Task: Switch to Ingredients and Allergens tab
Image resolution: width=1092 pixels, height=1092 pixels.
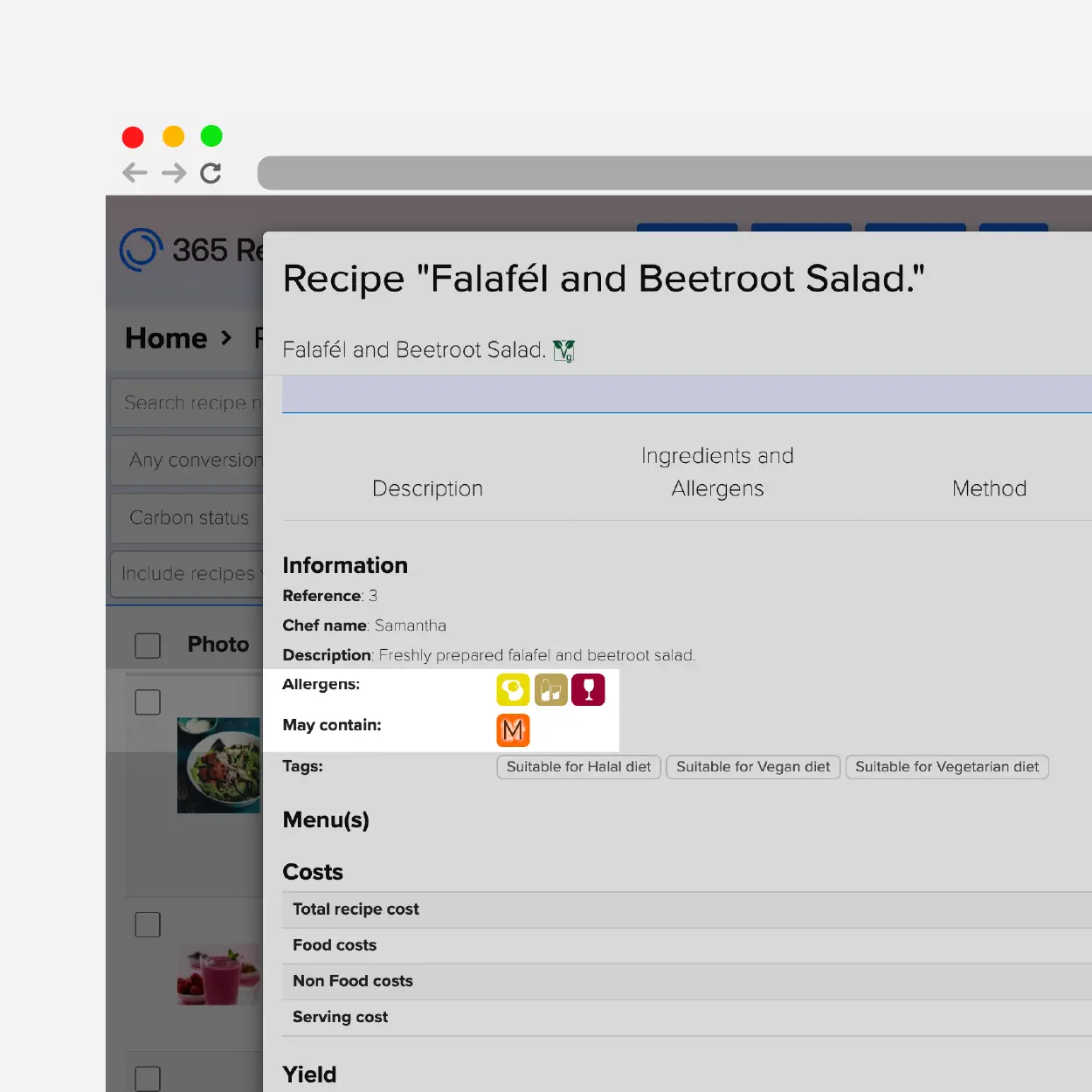Action: pos(717,472)
